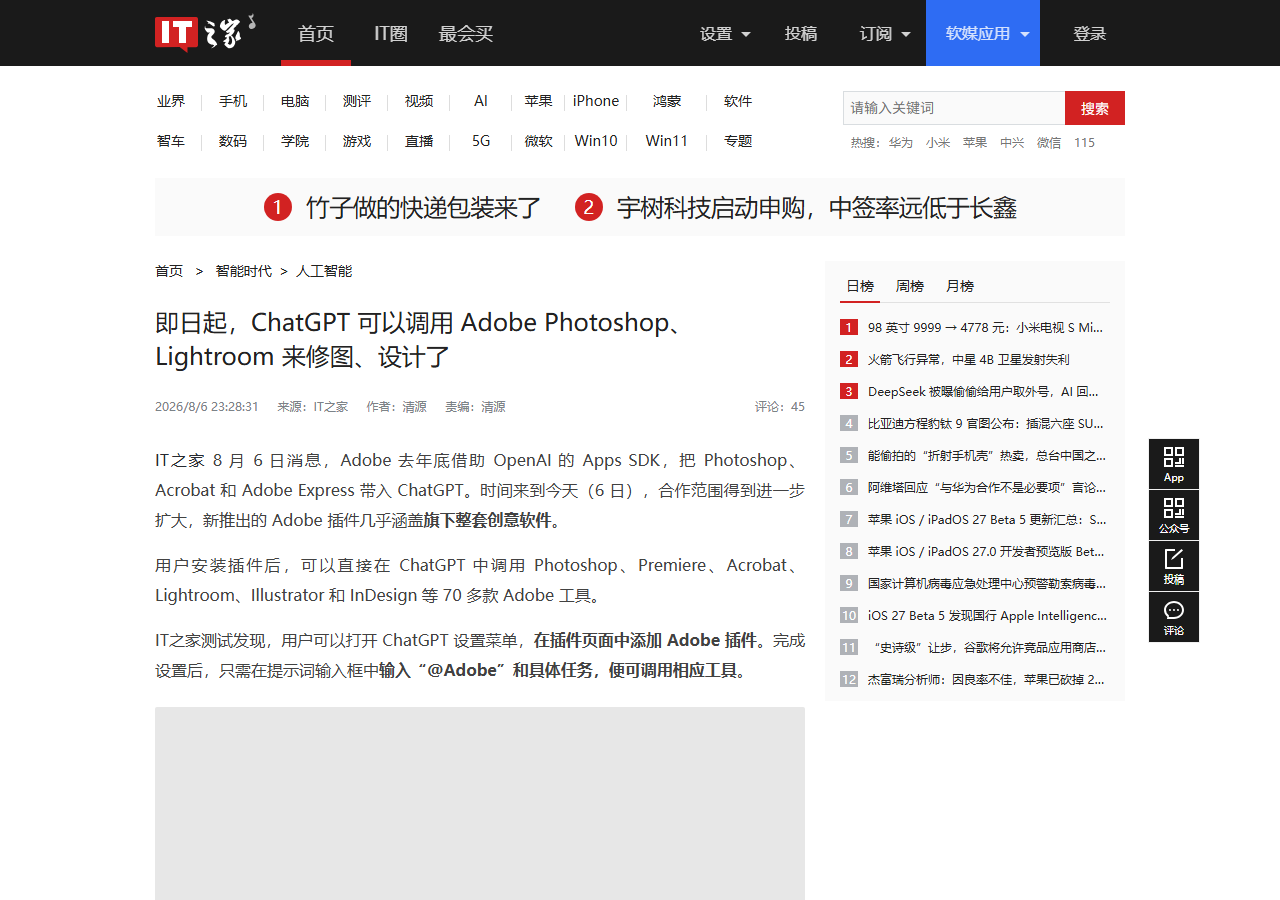Image resolution: width=1280 pixels, height=900 pixels.
Task: Open the 苹果 category
Action: pyautogui.click(x=539, y=101)
